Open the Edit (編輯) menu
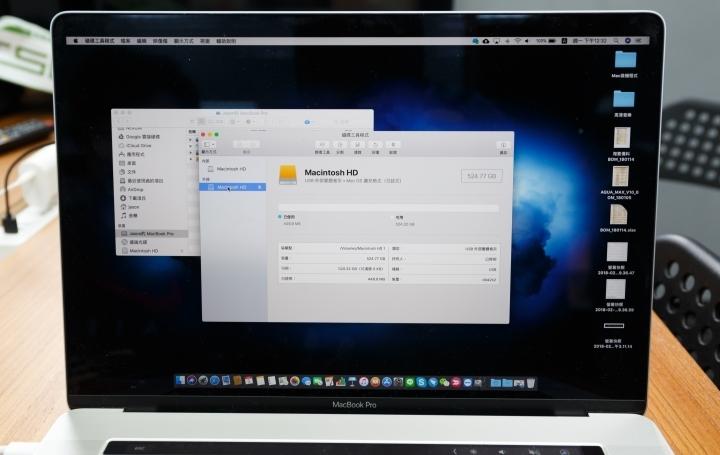Viewport: 720px width, 455px height. (141, 41)
